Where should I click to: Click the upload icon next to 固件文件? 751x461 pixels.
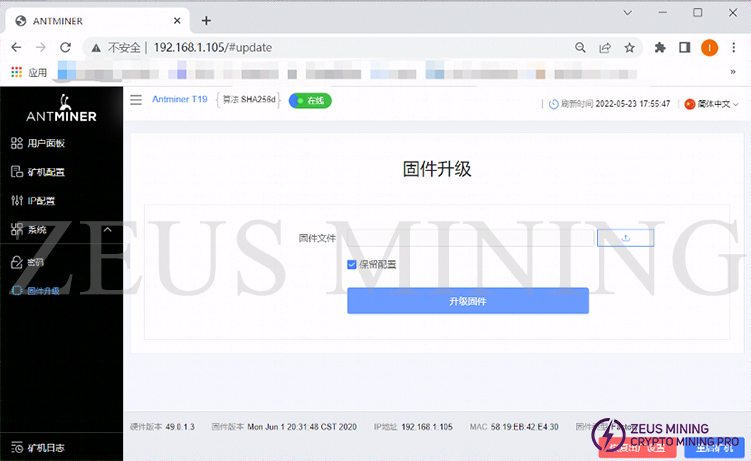(625, 238)
